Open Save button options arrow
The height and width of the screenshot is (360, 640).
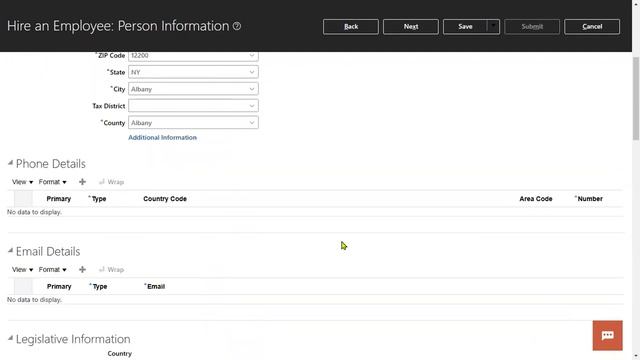click(x=493, y=27)
